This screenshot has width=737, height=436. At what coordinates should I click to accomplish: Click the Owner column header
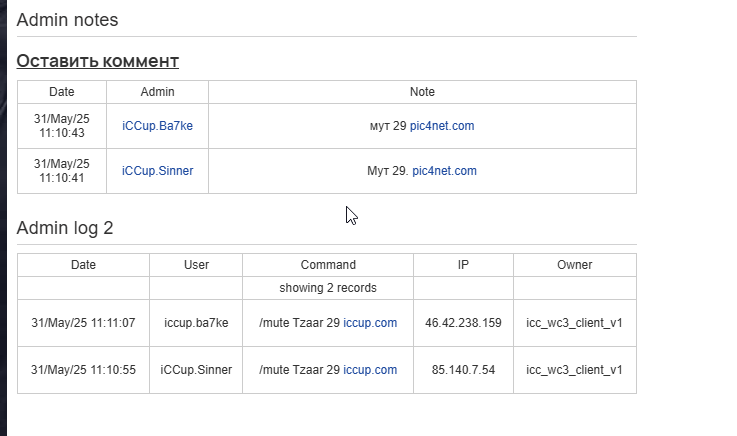click(x=574, y=265)
